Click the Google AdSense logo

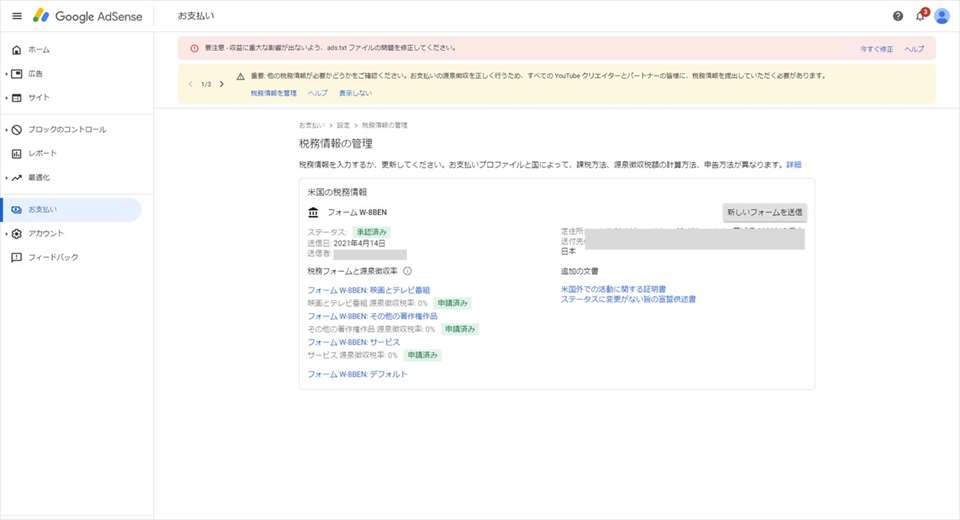click(88, 16)
